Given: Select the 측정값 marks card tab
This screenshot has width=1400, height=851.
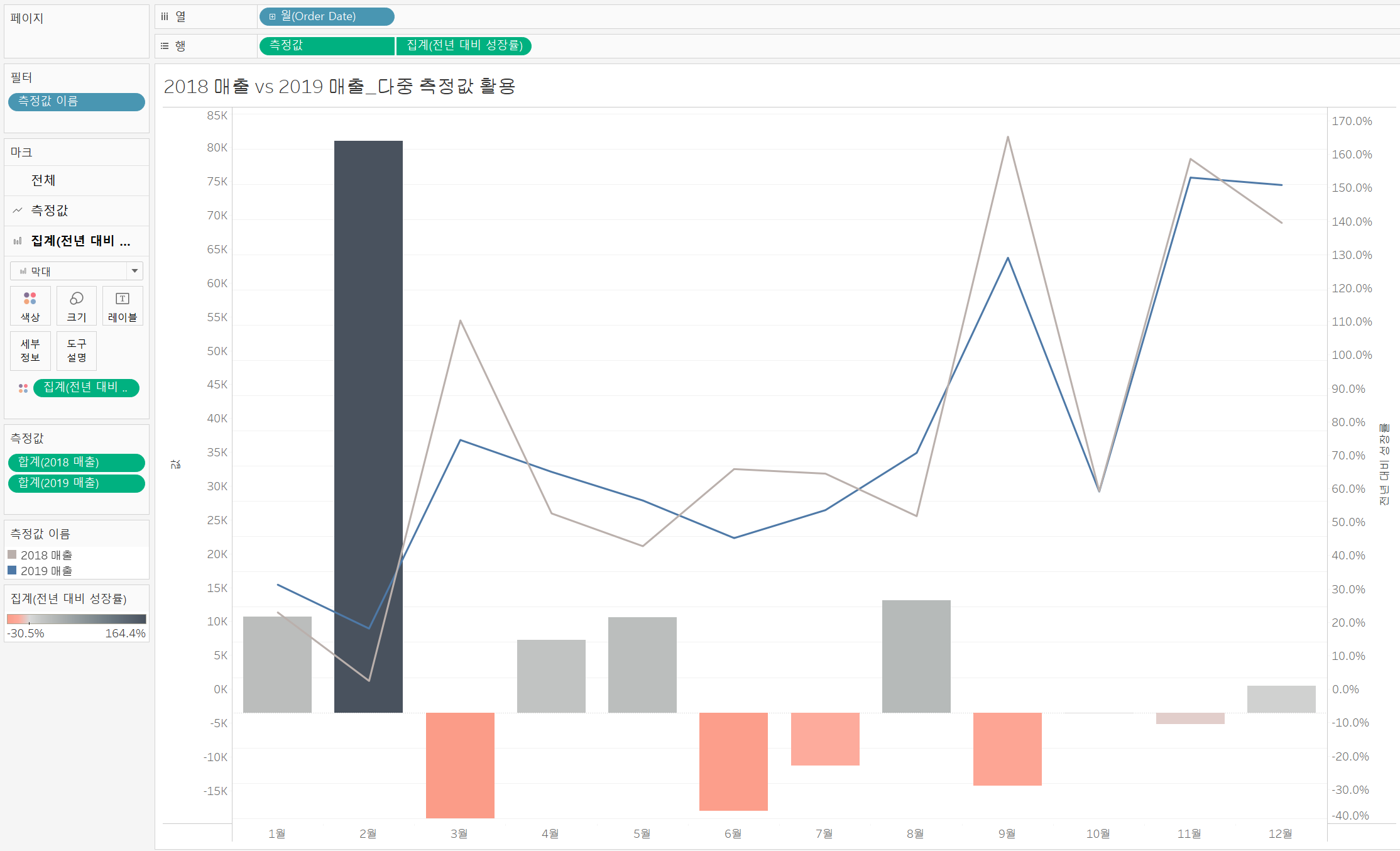Looking at the screenshot, I should coord(50,211).
